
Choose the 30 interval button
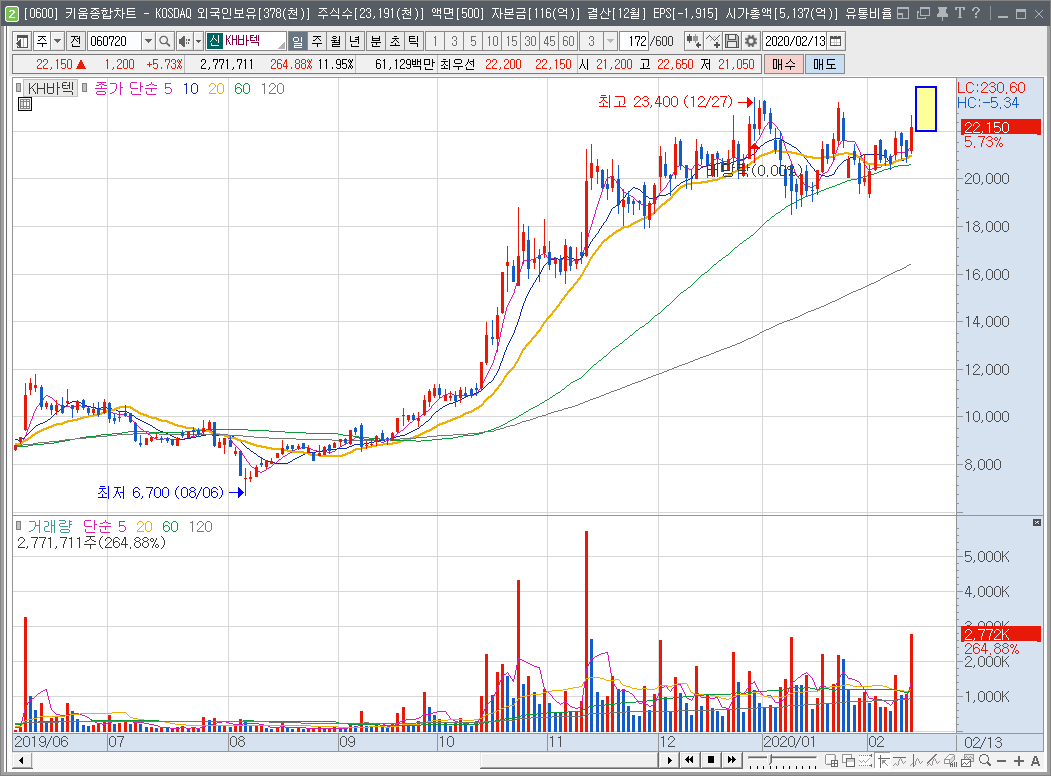coord(531,42)
